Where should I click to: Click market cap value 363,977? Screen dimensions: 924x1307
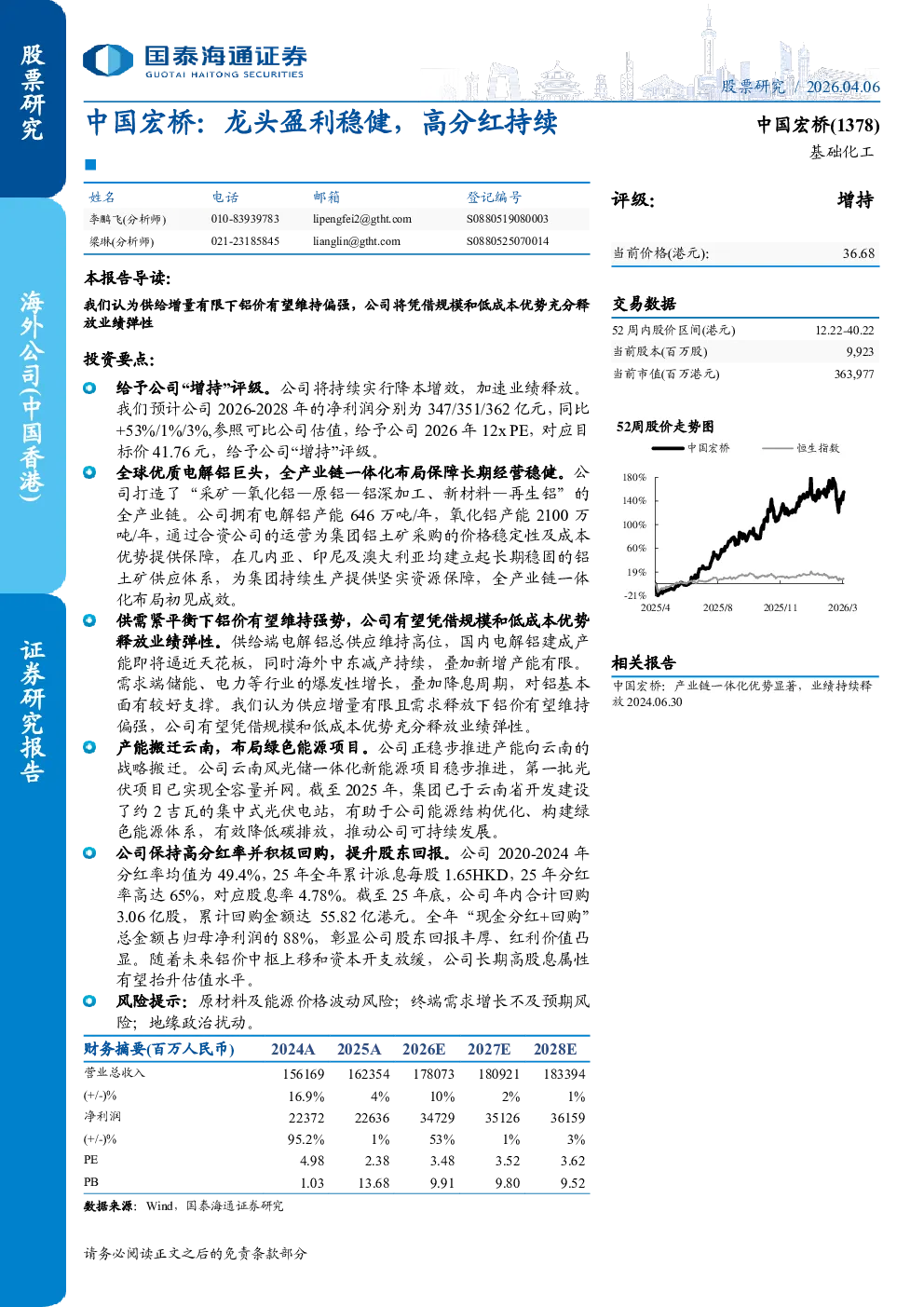[854, 374]
